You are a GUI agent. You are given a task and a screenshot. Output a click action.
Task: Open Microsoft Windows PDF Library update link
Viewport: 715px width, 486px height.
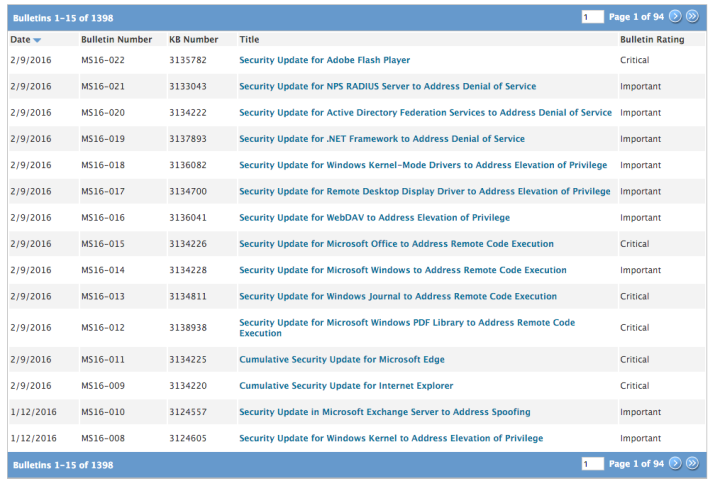pyautogui.click(x=407, y=328)
